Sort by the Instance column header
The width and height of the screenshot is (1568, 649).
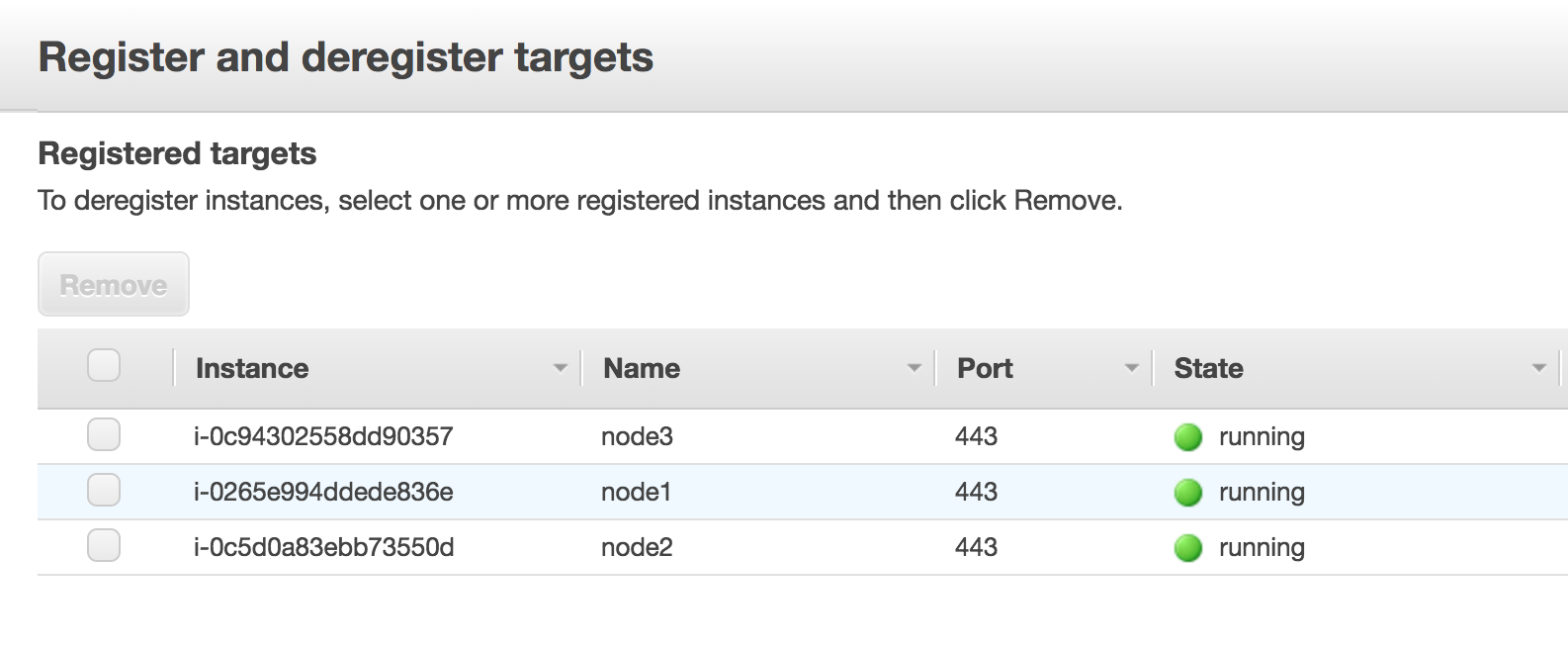coord(252,368)
